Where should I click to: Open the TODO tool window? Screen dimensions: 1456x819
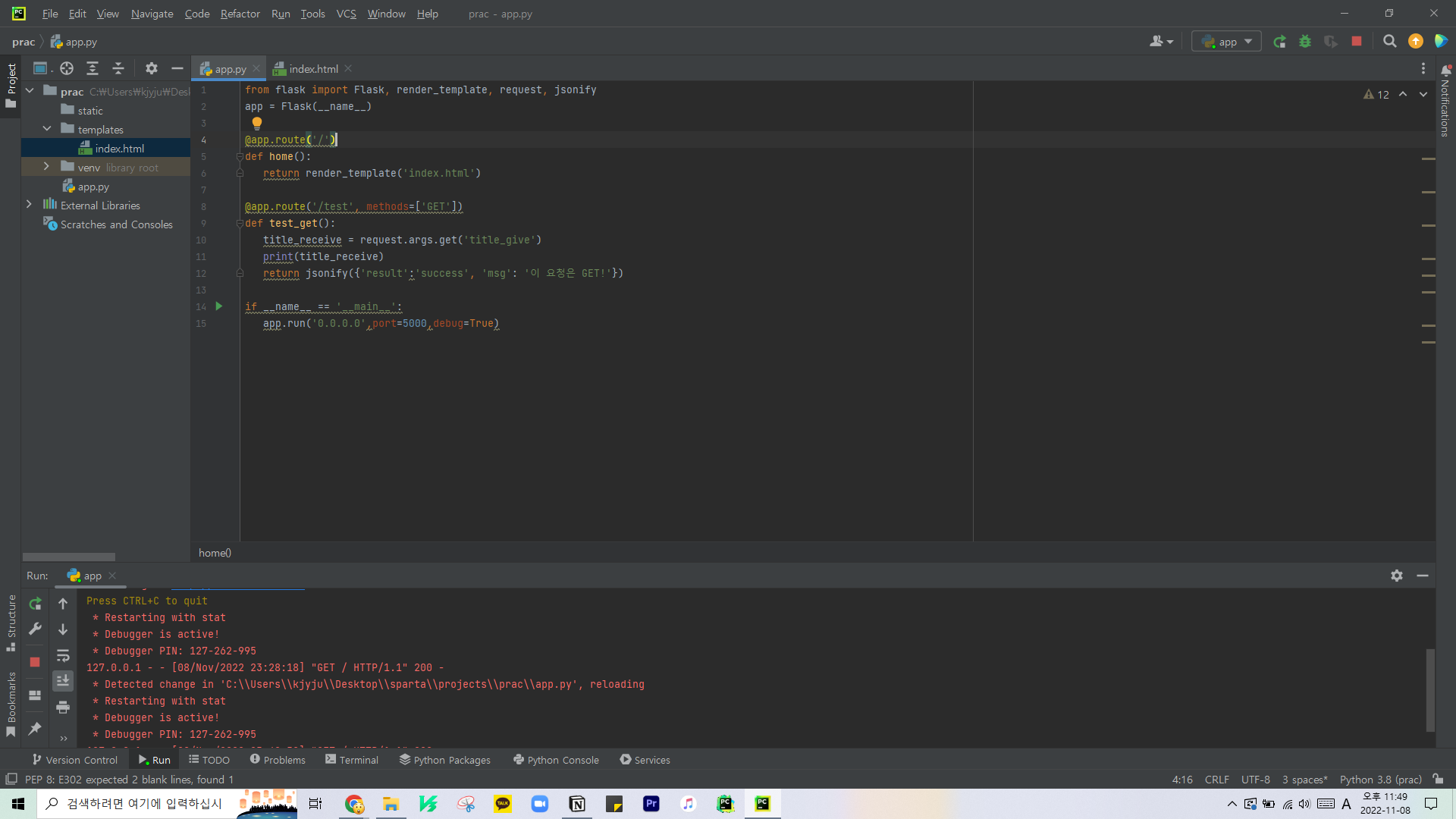(x=209, y=760)
